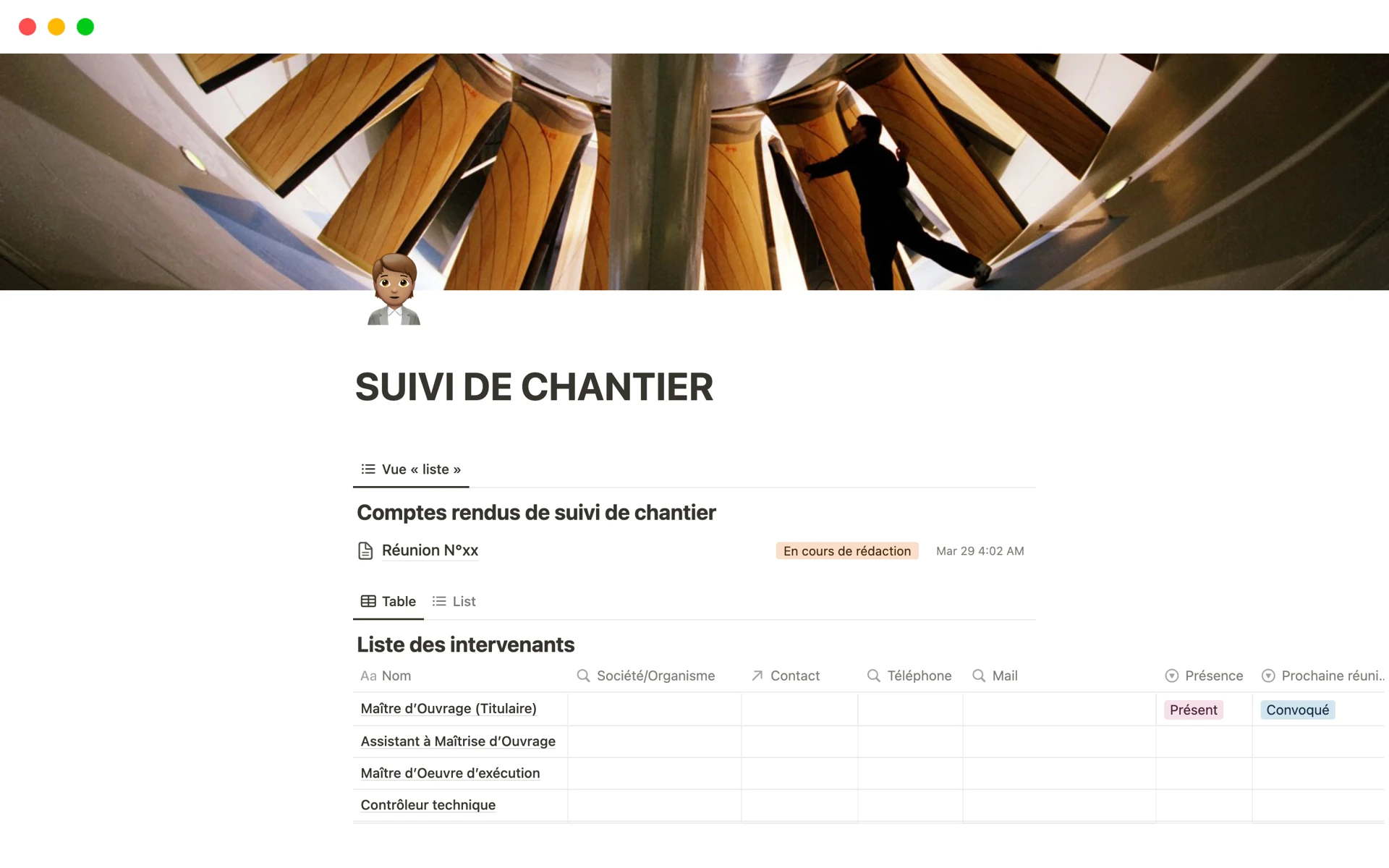The height and width of the screenshot is (868, 1389).
Task: Toggle Présence status for Maître d'Ouvrage
Action: pyautogui.click(x=1192, y=709)
